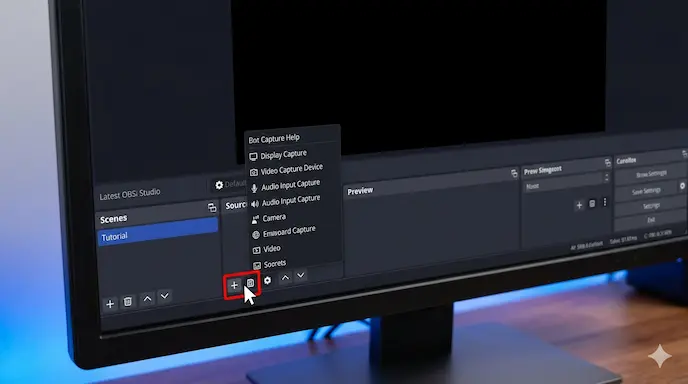Pop out the Scenes dock with its undock icon
This screenshot has width=688, height=384.
tap(212, 208)
